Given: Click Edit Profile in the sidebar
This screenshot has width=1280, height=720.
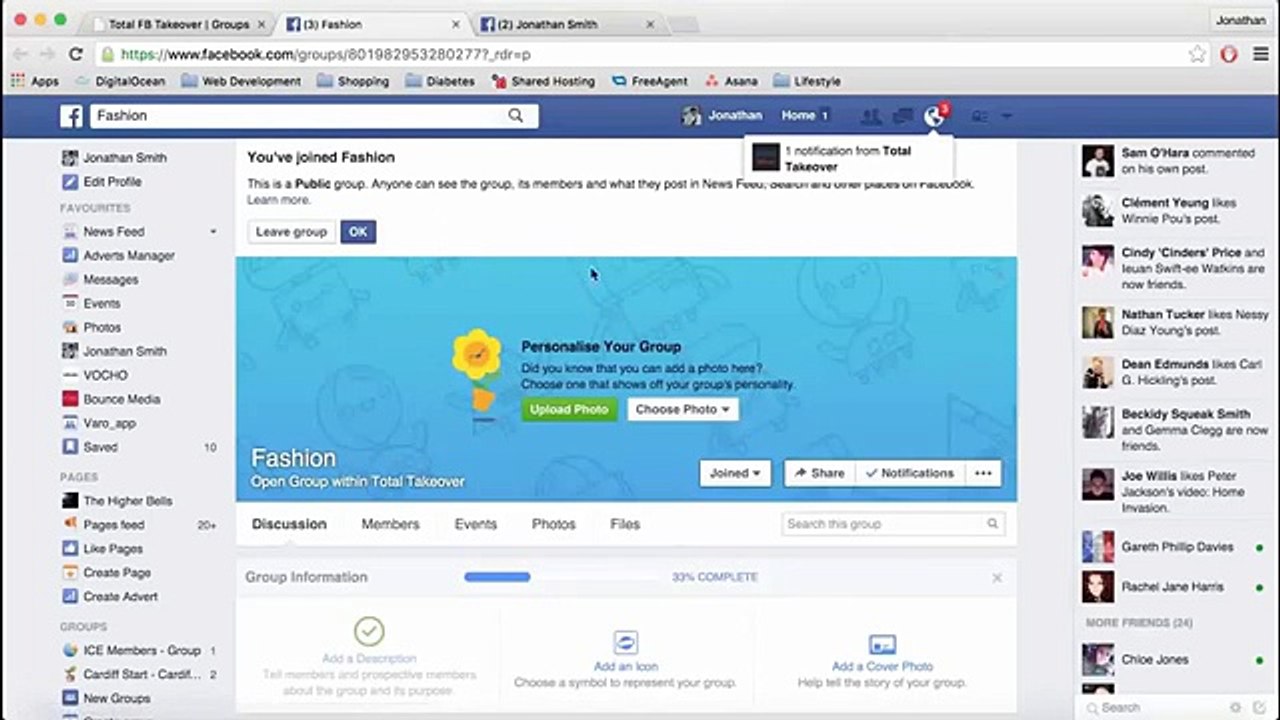Looking at the screenshot, I should (101, 182).
